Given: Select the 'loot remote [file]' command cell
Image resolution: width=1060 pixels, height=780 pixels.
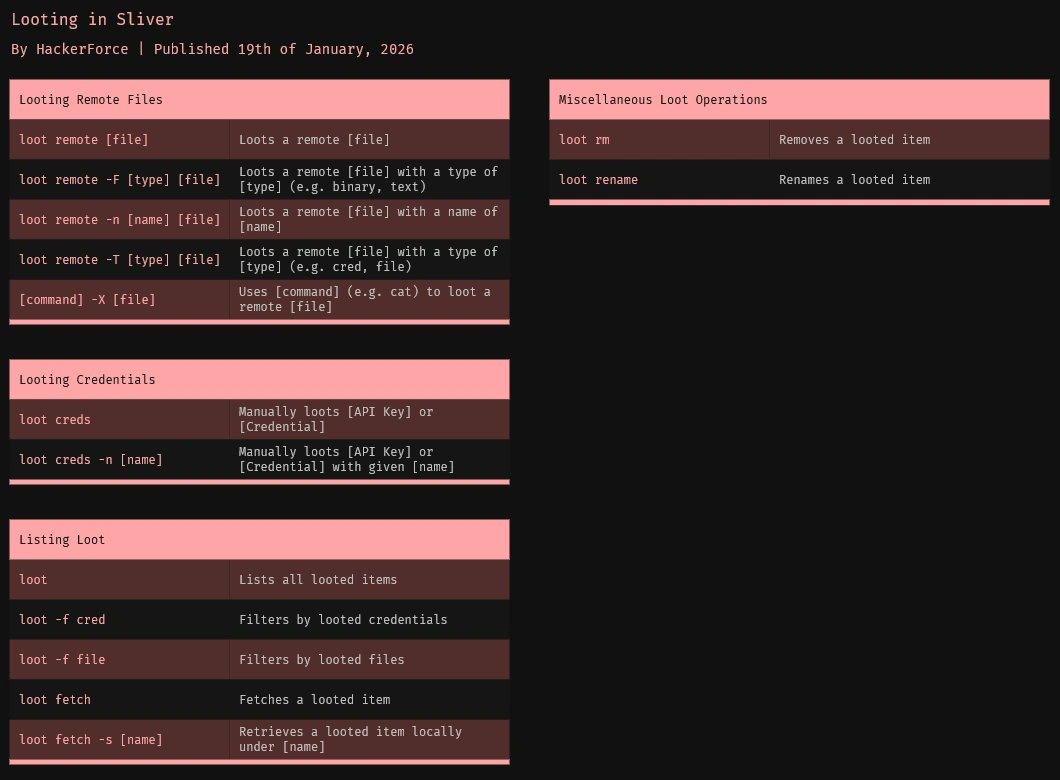Looking at the screenshot, I should point(120,140).
